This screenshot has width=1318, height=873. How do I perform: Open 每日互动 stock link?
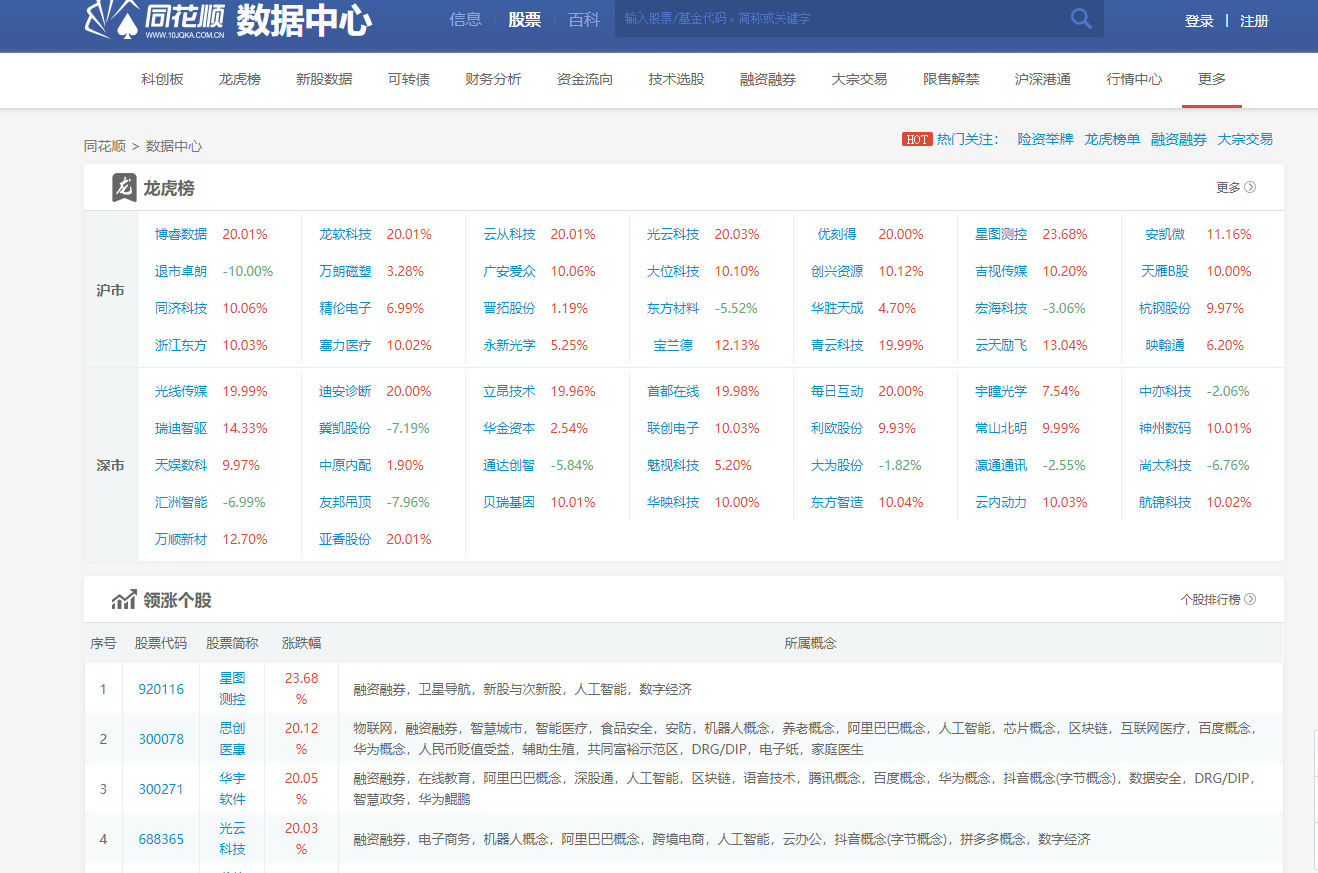(837, 391)
